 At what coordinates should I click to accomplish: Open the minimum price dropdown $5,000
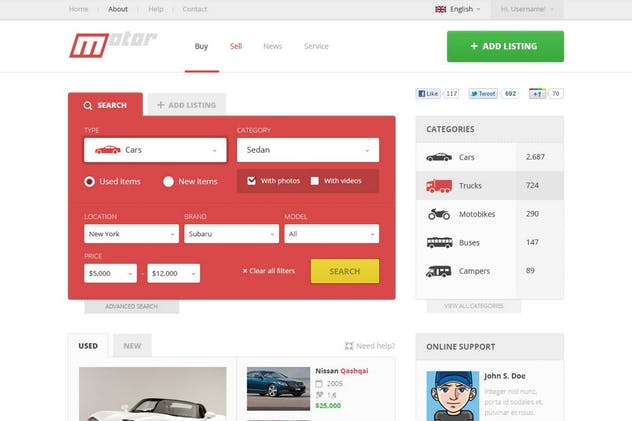[x=110, y=273]
